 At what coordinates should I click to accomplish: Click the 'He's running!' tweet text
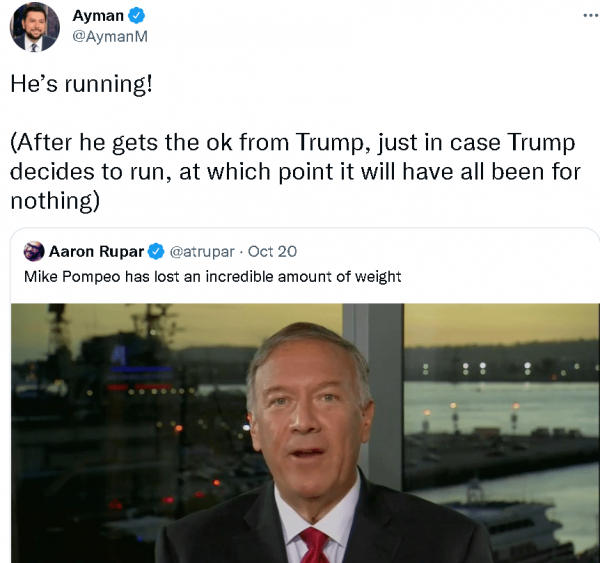pos(82,83)
